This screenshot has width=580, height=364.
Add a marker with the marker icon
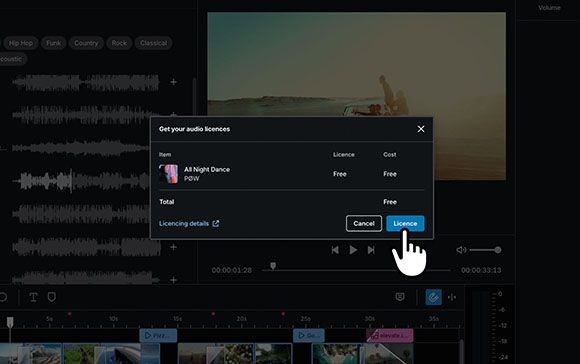[52, 297]
